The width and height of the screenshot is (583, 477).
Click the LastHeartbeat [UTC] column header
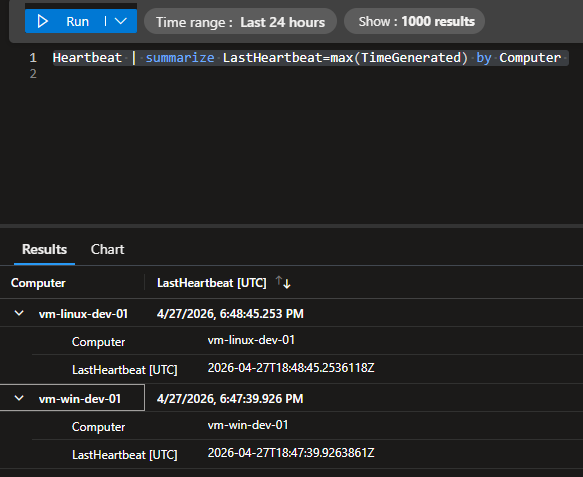[212, 283]
